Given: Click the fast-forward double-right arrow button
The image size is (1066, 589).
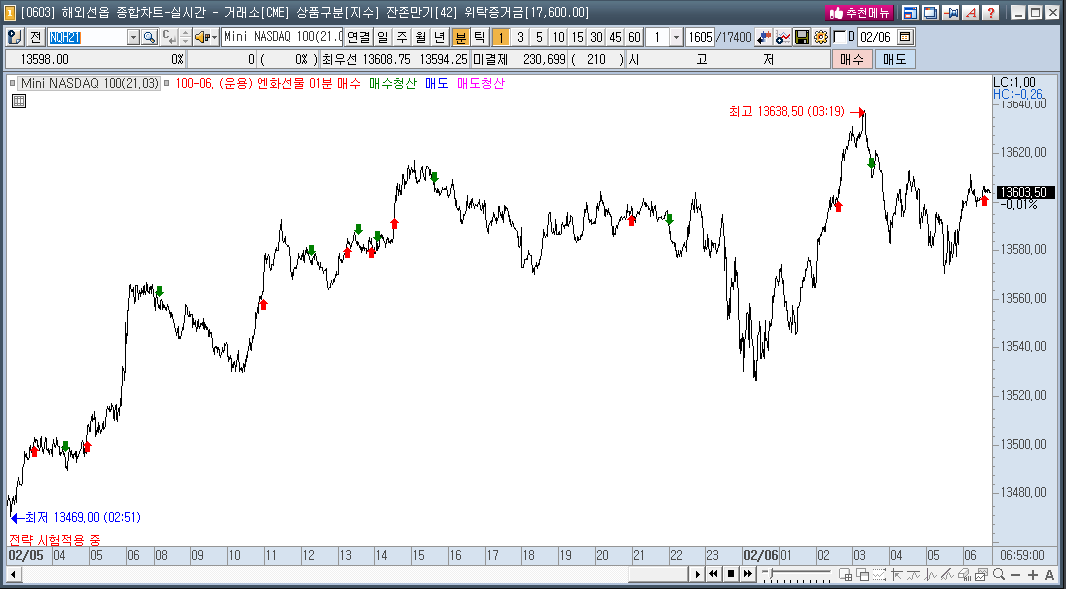Looking at the screenshot, I should pos(748,574).
